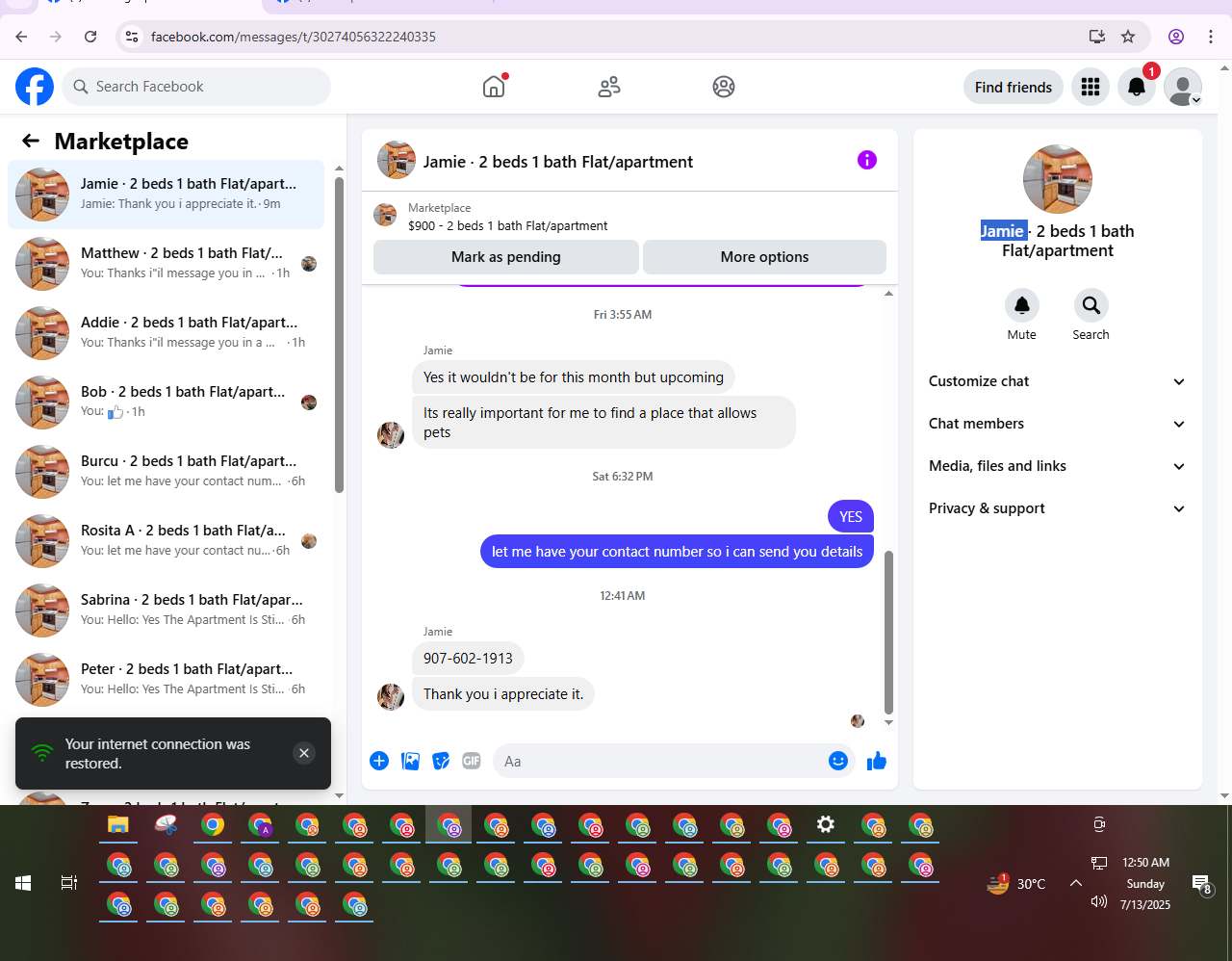Image resolution: width=1232 pixels, height=961 pixels.
Task: Reload the page in browser toolbar
Action: 90,37
